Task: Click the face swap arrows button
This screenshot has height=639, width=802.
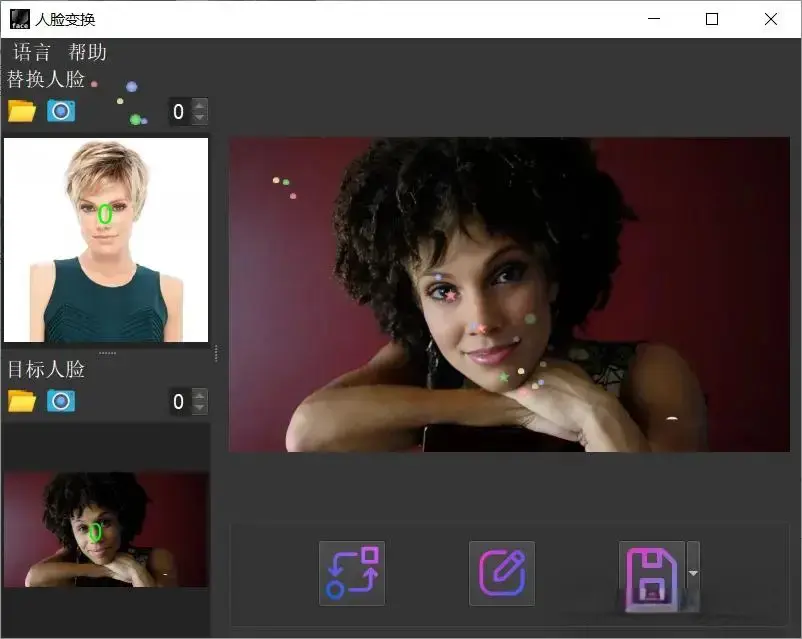Action: coord(352,573)
